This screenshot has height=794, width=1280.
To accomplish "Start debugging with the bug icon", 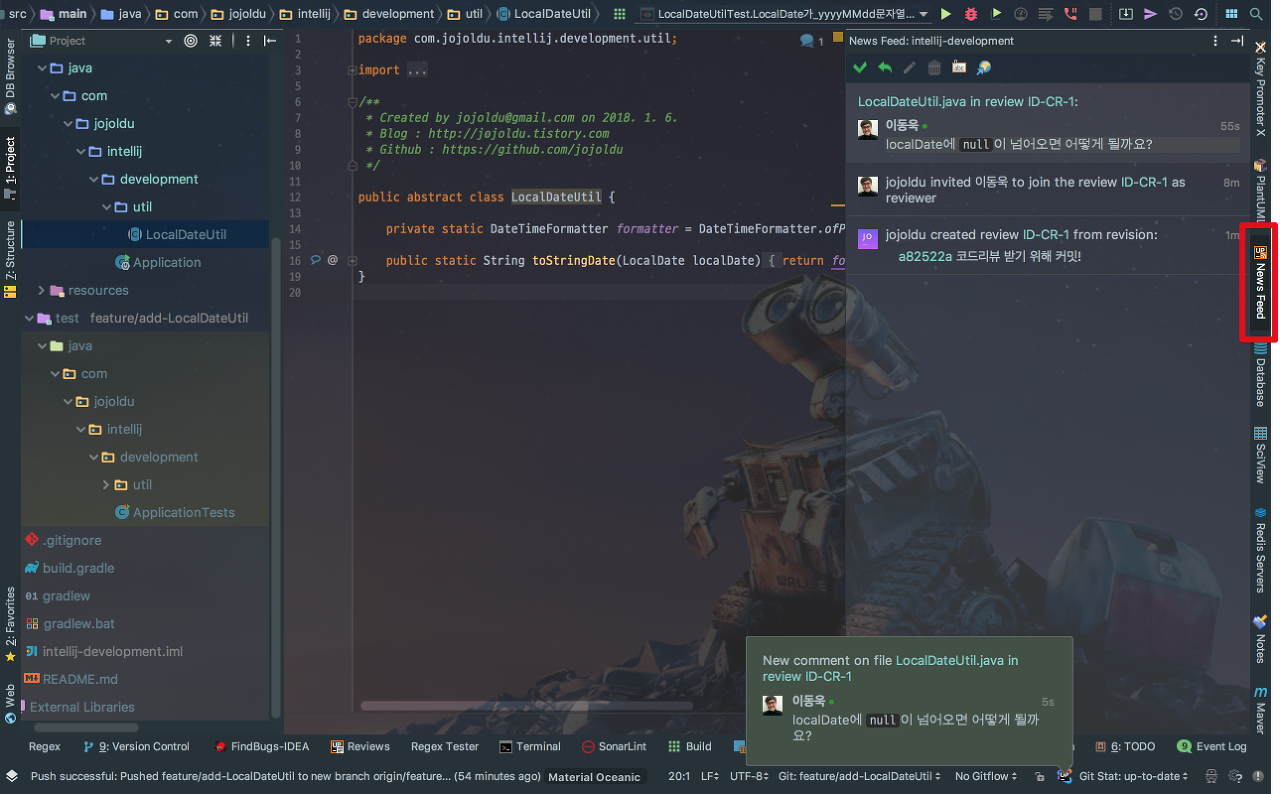I will pos(971,14).
